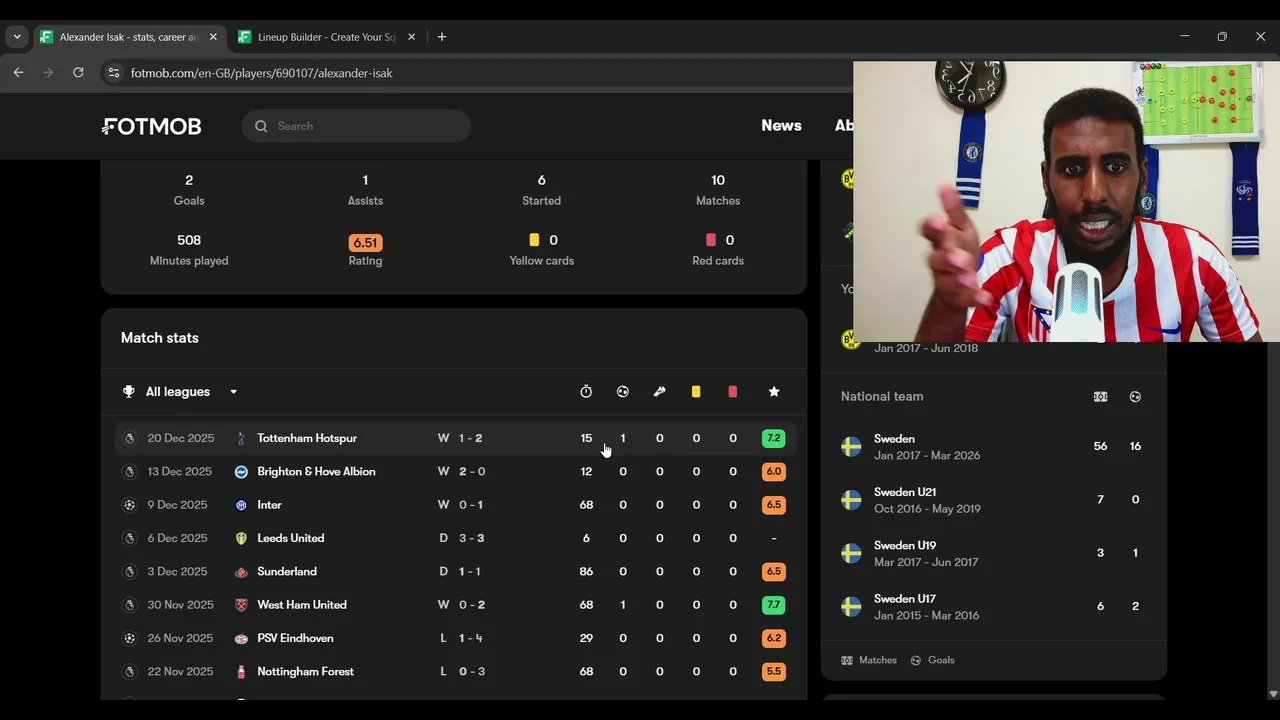The width and height of the screenshot is (1280, 720).
Task: Open the All leagues dropdown
Action: coord(181,392)
